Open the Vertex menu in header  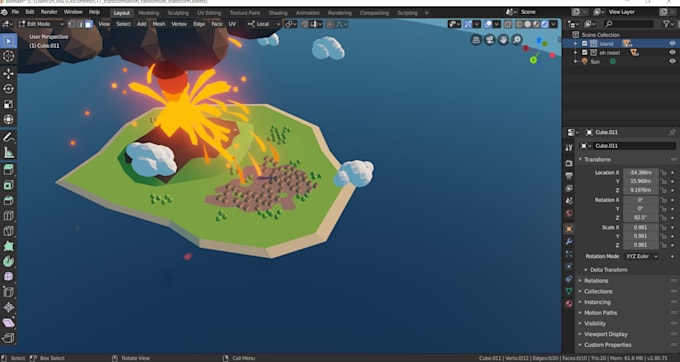[179, 24]
